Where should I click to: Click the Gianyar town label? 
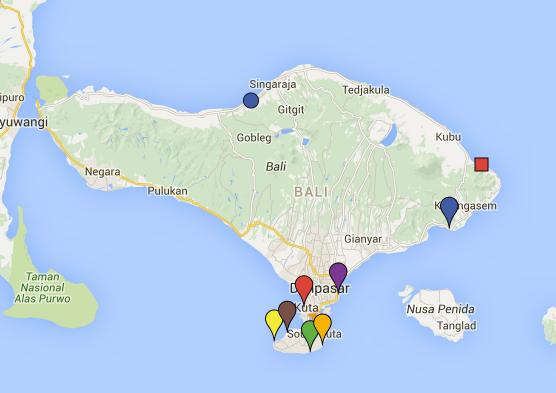coord(363,239)
